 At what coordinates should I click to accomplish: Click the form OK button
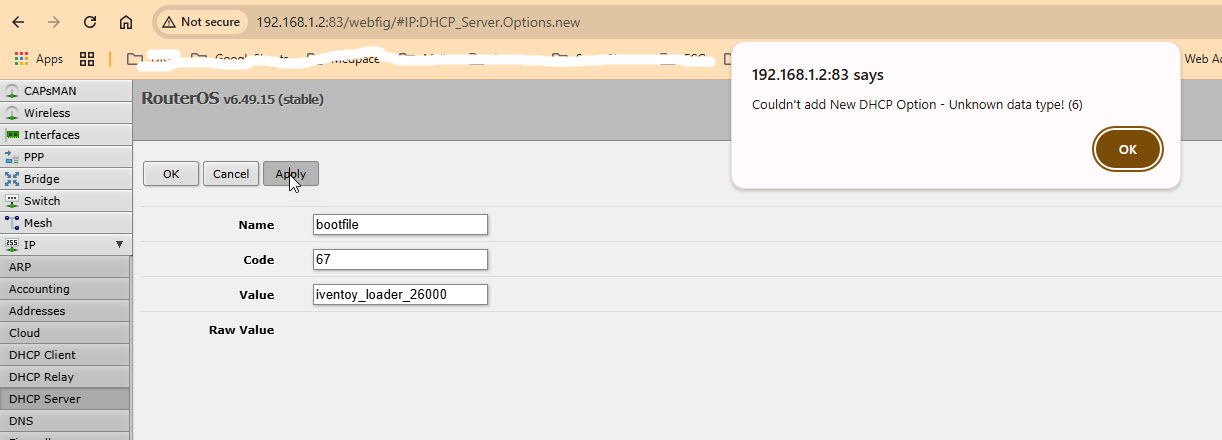pos(171,174)
